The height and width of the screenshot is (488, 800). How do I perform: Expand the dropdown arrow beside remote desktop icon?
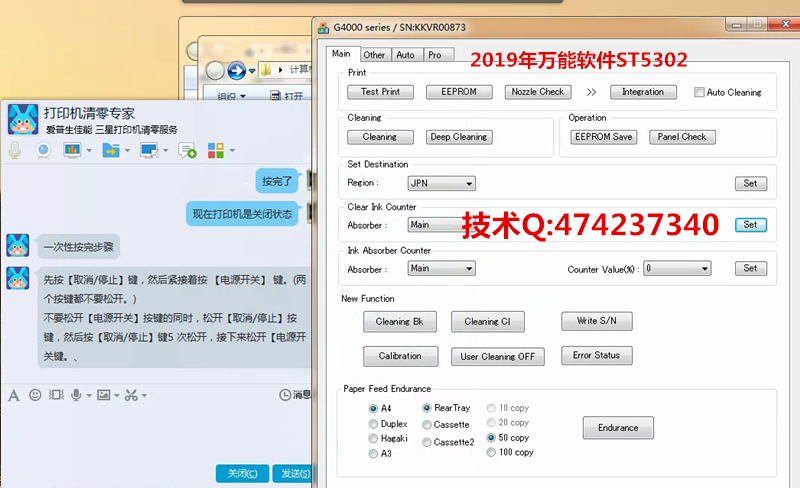pyautogui.click(x=166, y=151)
